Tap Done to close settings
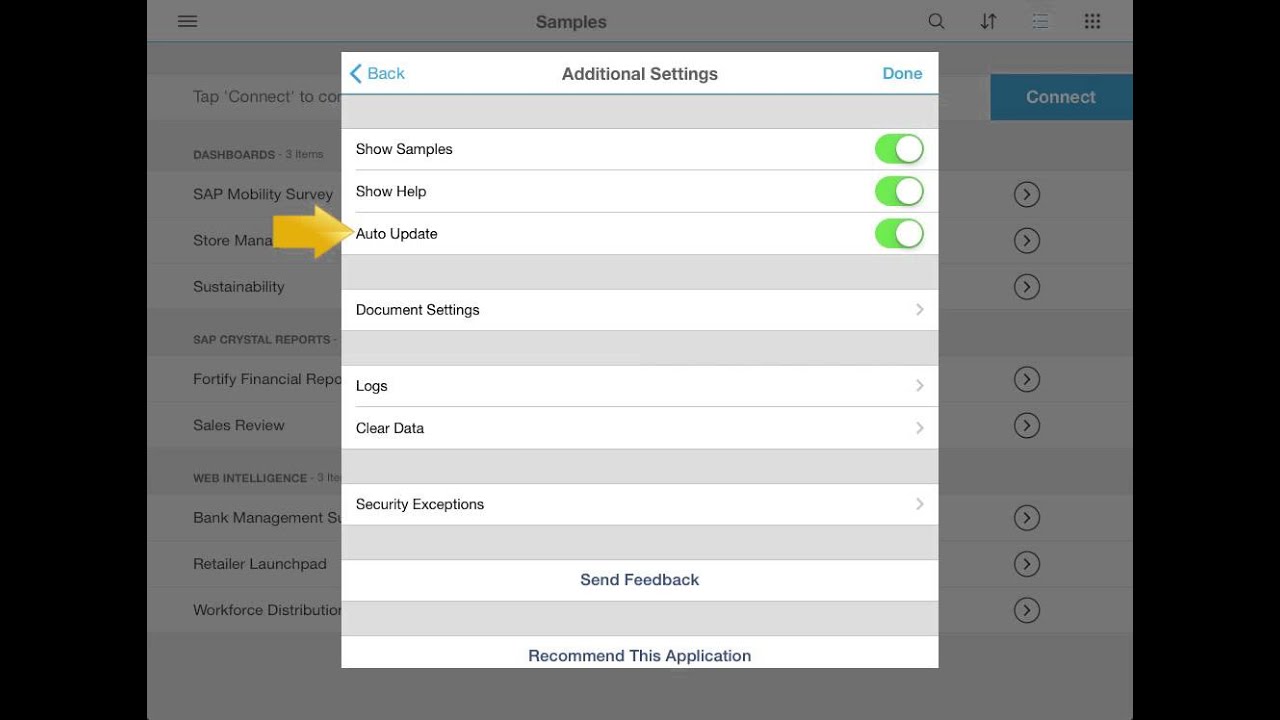Screen dimensions: 1280x720 [902, 73]
